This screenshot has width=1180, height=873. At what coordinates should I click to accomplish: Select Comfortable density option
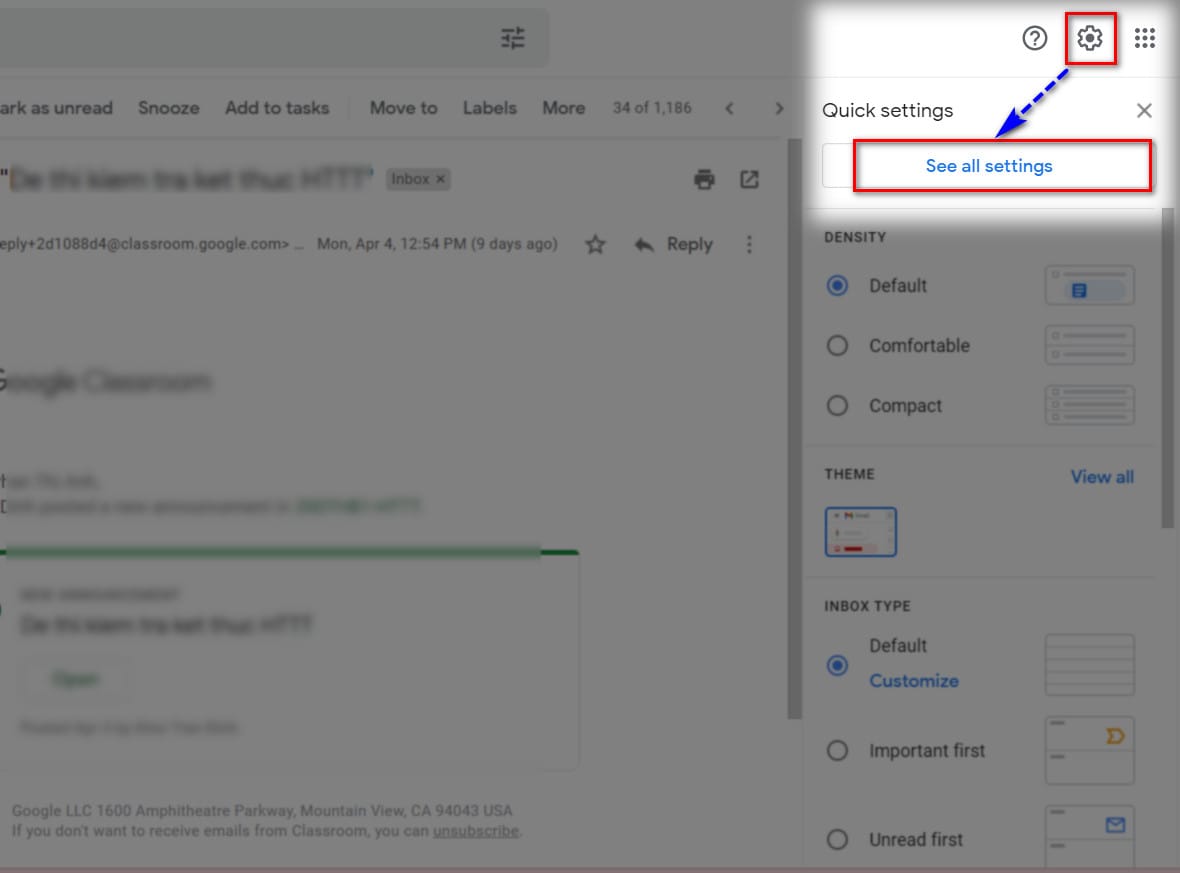837,345
